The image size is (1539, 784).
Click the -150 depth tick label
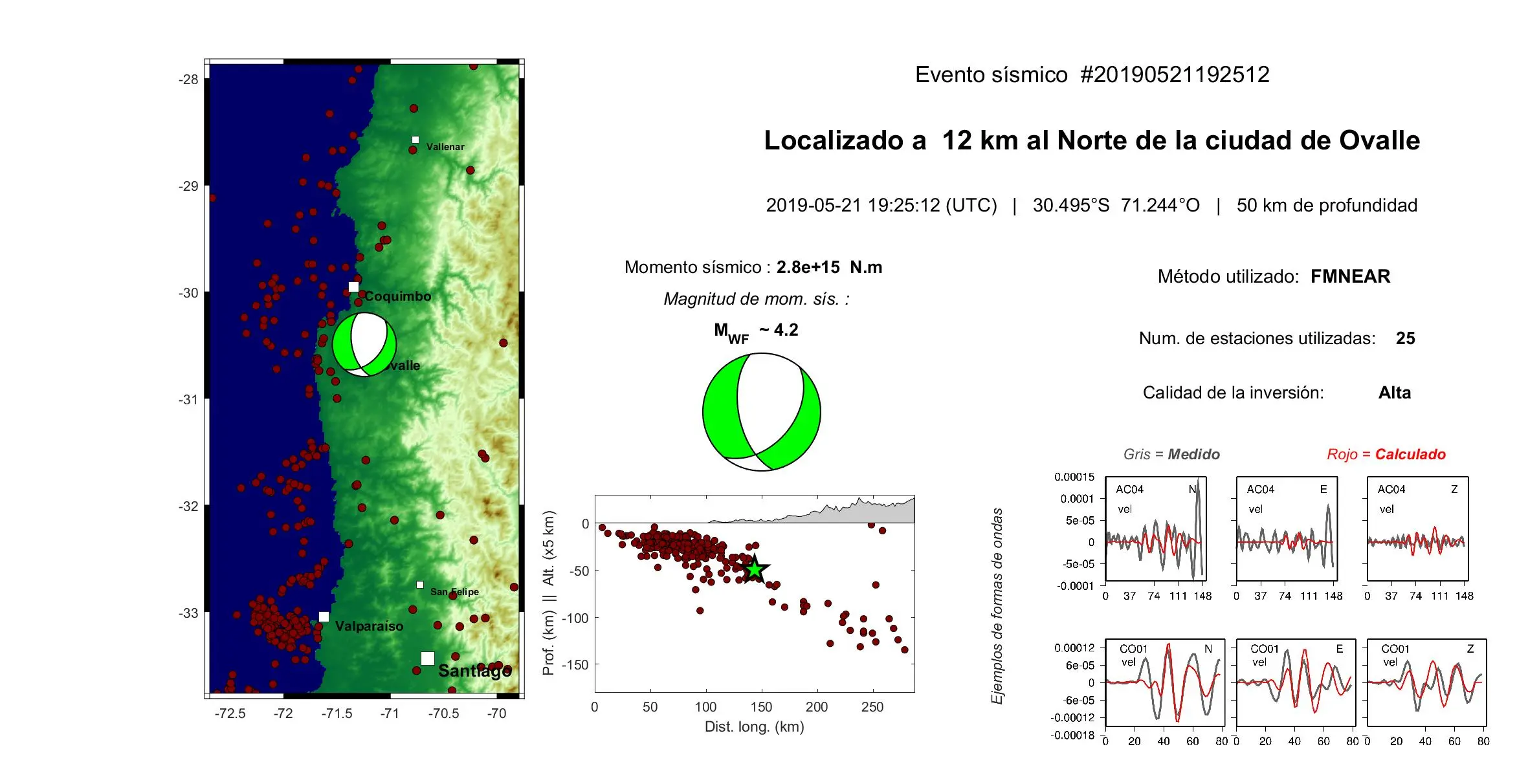(575, 665)
